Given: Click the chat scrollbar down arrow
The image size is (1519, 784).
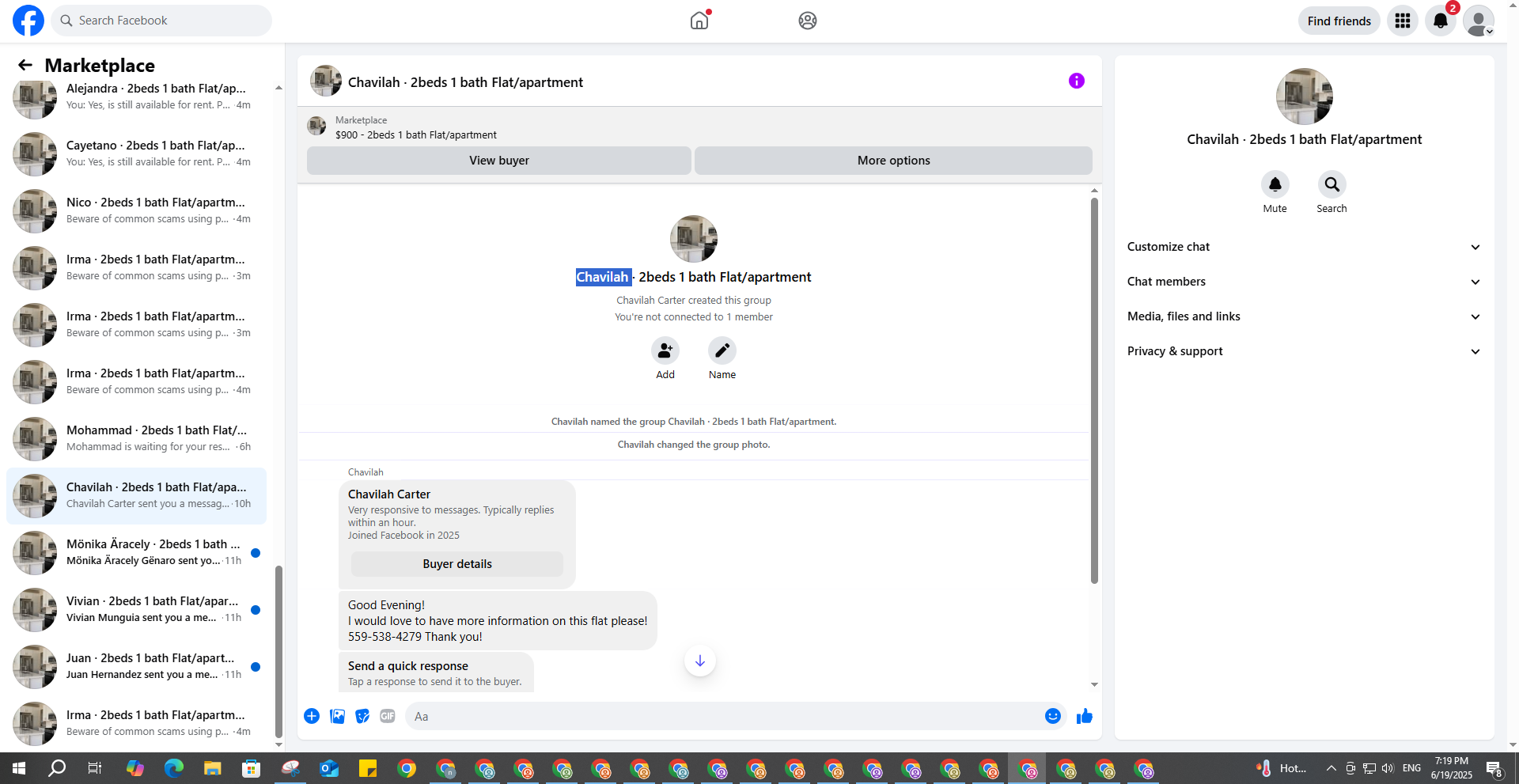Looking at the screenshot, I should (1094, 685).
